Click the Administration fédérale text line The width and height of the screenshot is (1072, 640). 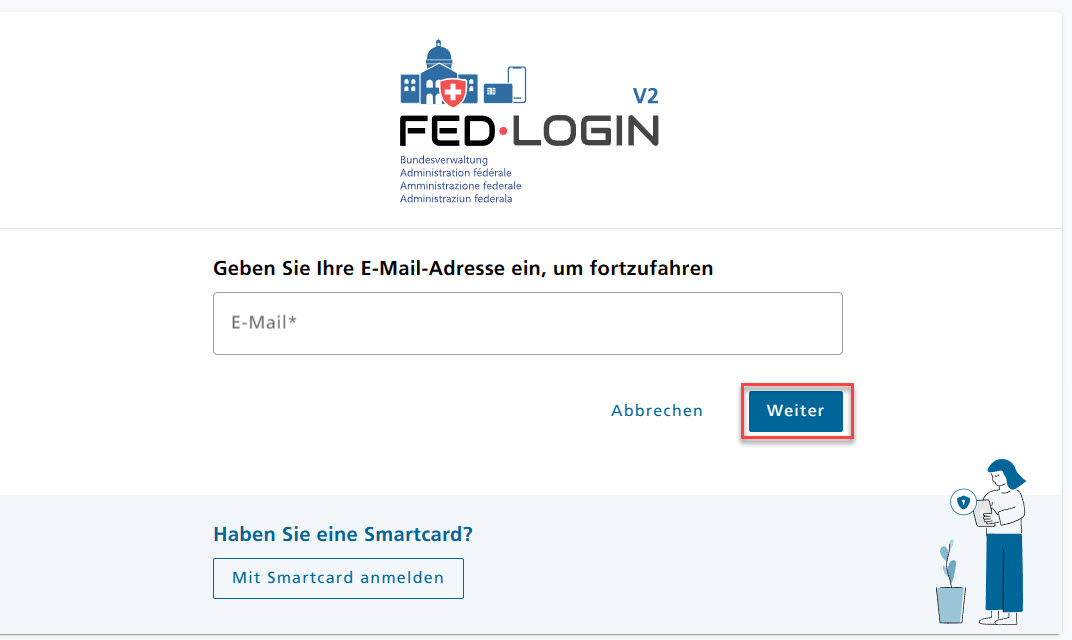(455, 173)
